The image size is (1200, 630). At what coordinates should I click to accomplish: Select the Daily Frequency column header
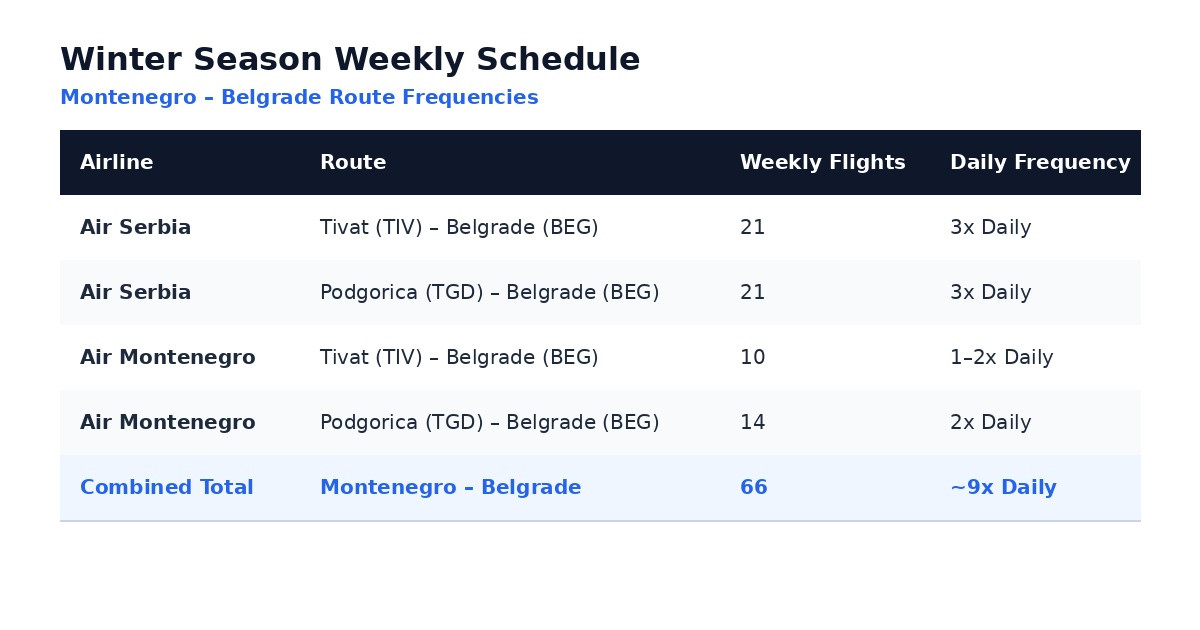(1040, 163)
